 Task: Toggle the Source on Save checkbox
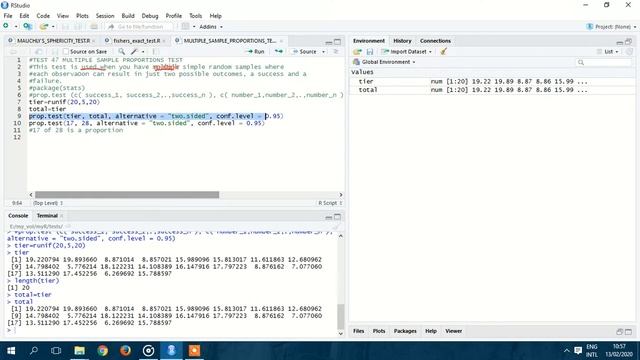[x=65, y=52]
